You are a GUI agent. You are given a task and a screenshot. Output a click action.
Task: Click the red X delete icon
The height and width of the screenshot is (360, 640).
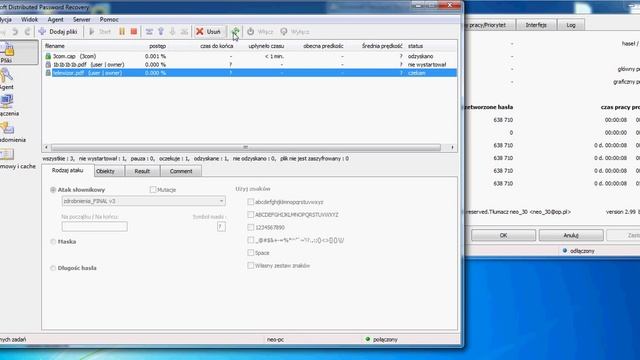[x=200, y=31]
